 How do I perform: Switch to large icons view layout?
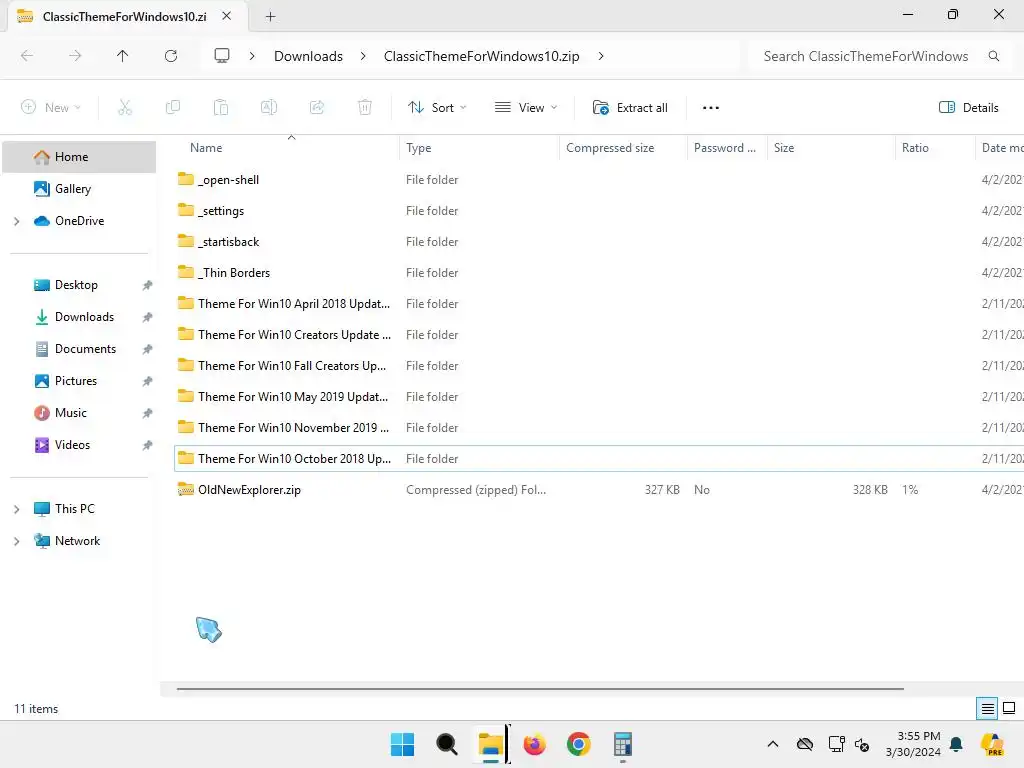[x=1009, y=709]
